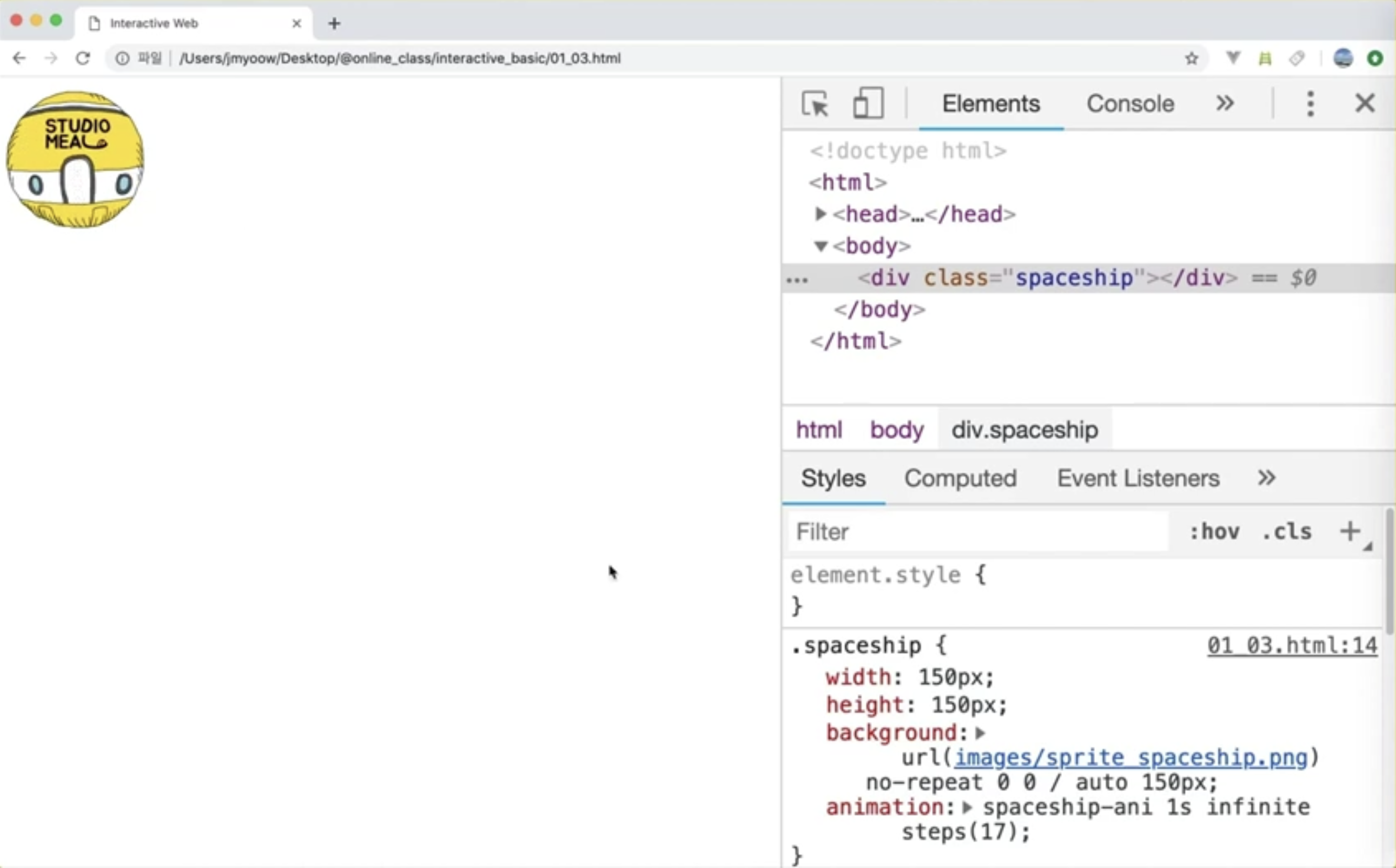Viewport: 1396px width, 868px height.
Task: Open a new browser tab
Action: [x=334, y=24]
